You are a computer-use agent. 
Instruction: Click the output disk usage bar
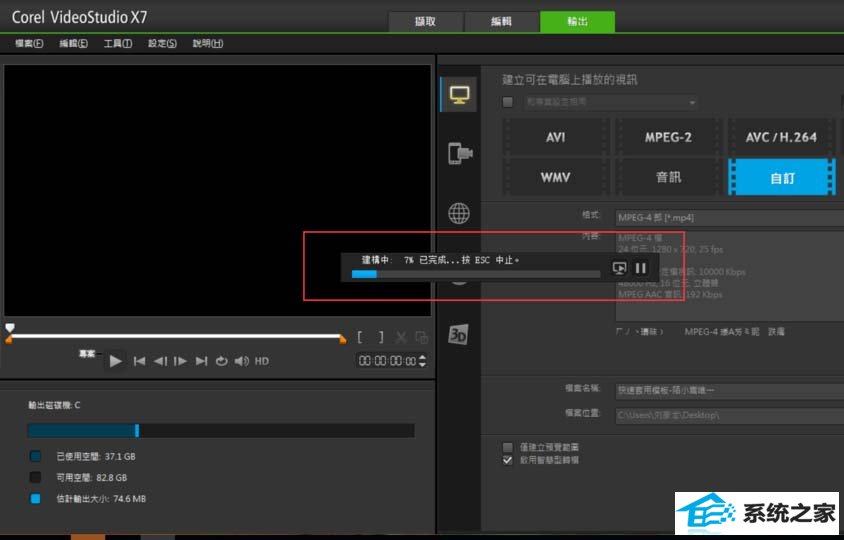pos(221,430)
